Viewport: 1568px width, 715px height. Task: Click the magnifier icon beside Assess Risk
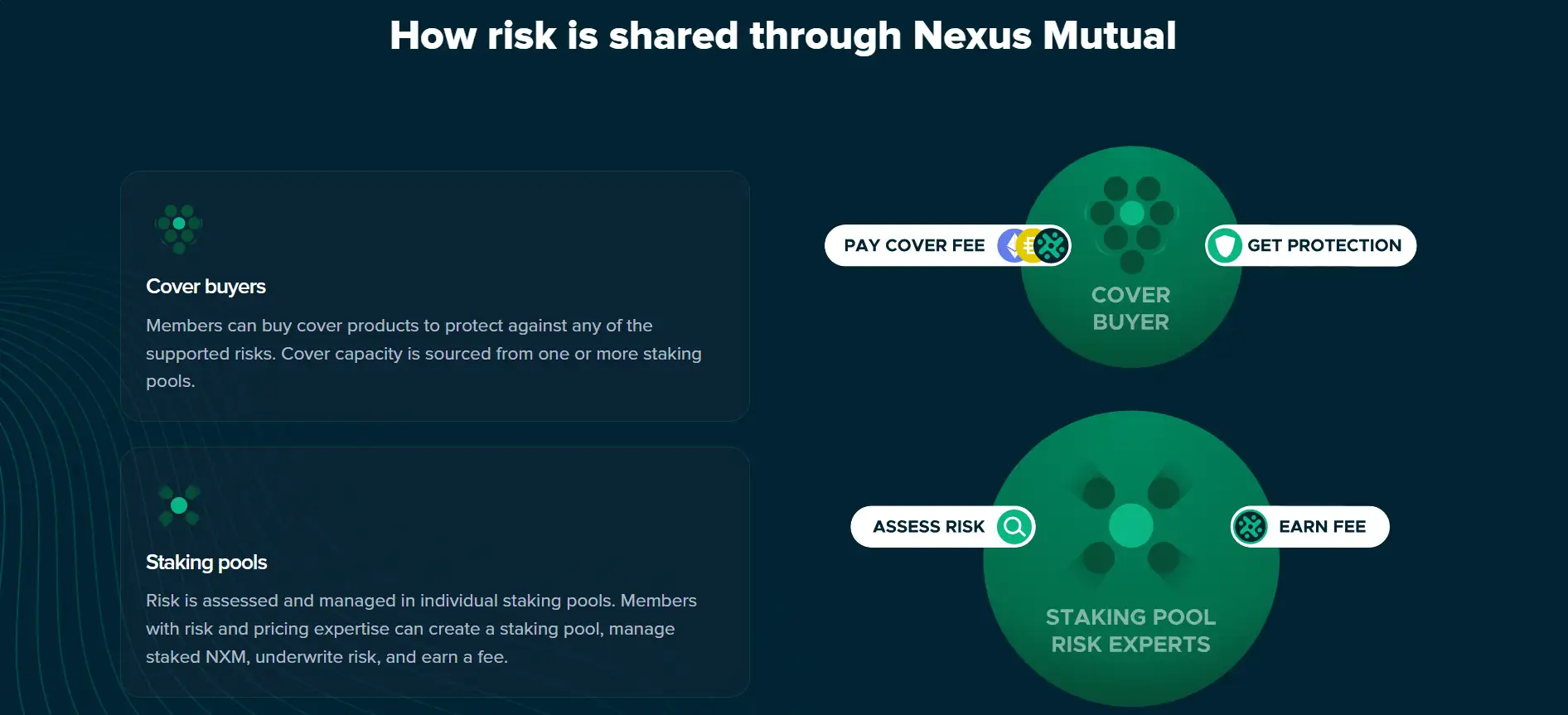point(1014,527)
